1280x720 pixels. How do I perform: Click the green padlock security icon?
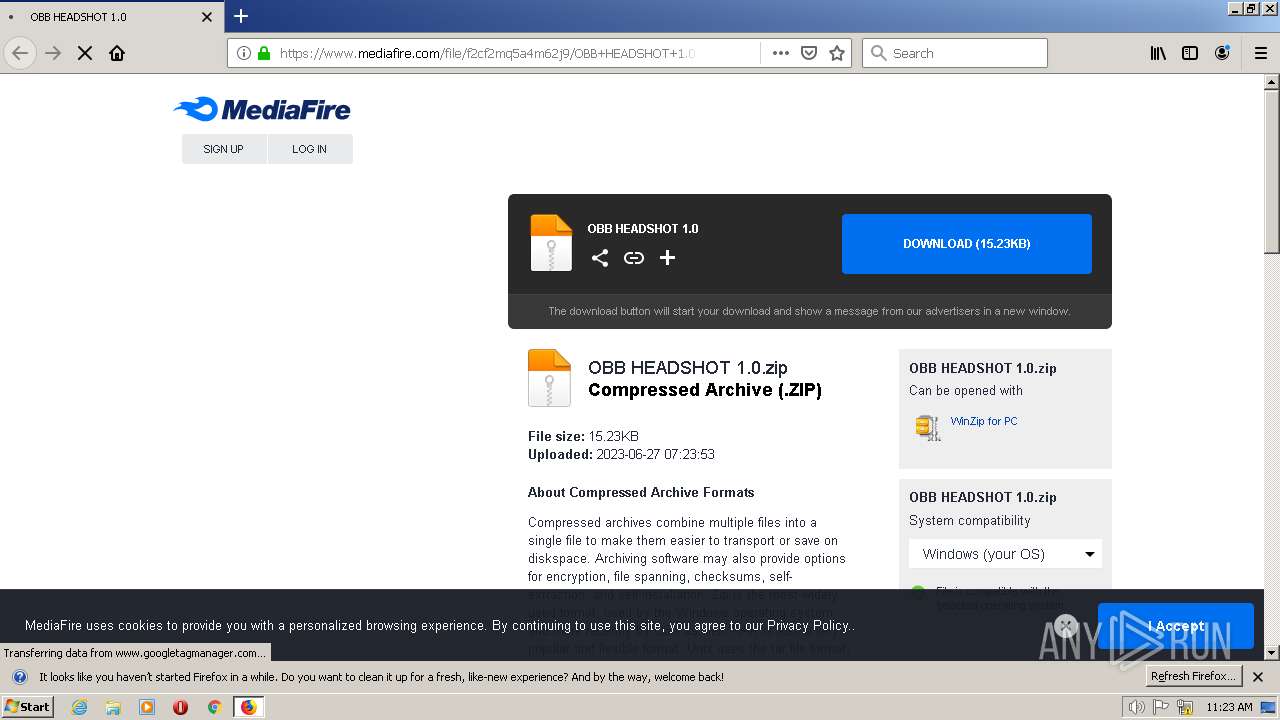tap(264, 53)
